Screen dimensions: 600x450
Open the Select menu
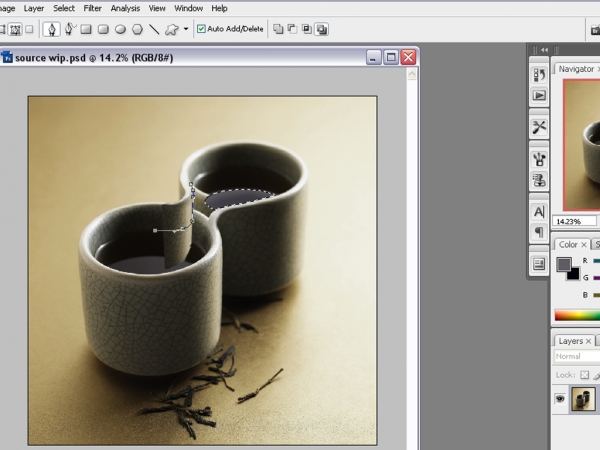coord(64,8)
